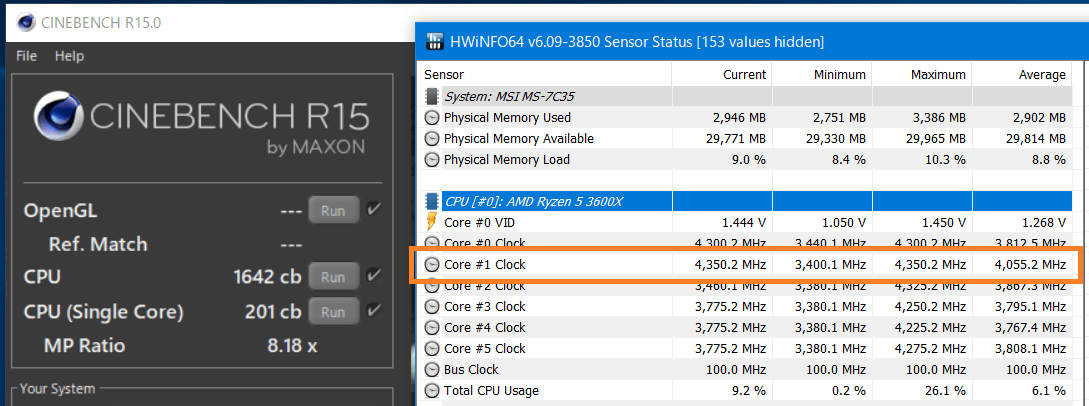Click the CPU chip icon beside AMD Ryzen 5 3600X
The height and width of the screenshot is (406, 1089).
click(x=432, y=202)
